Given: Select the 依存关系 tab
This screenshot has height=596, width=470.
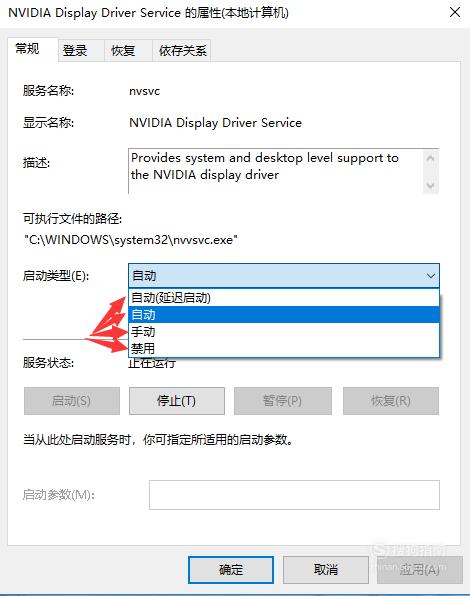Looking at the screenshot, I should point(182,51).
